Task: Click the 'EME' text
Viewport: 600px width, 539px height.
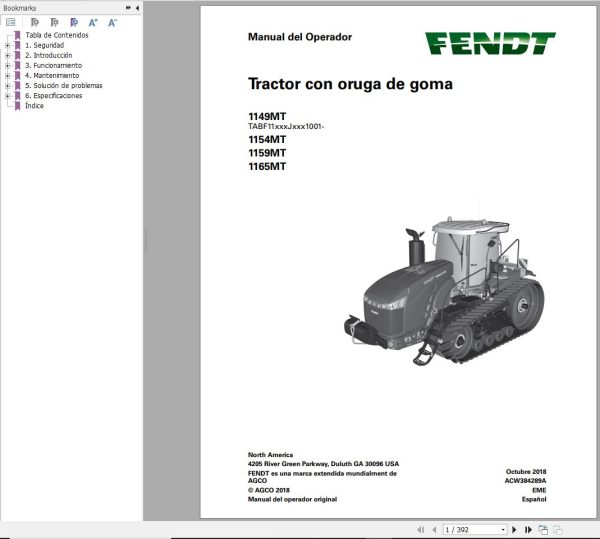Action: click(x=539, y=490)
